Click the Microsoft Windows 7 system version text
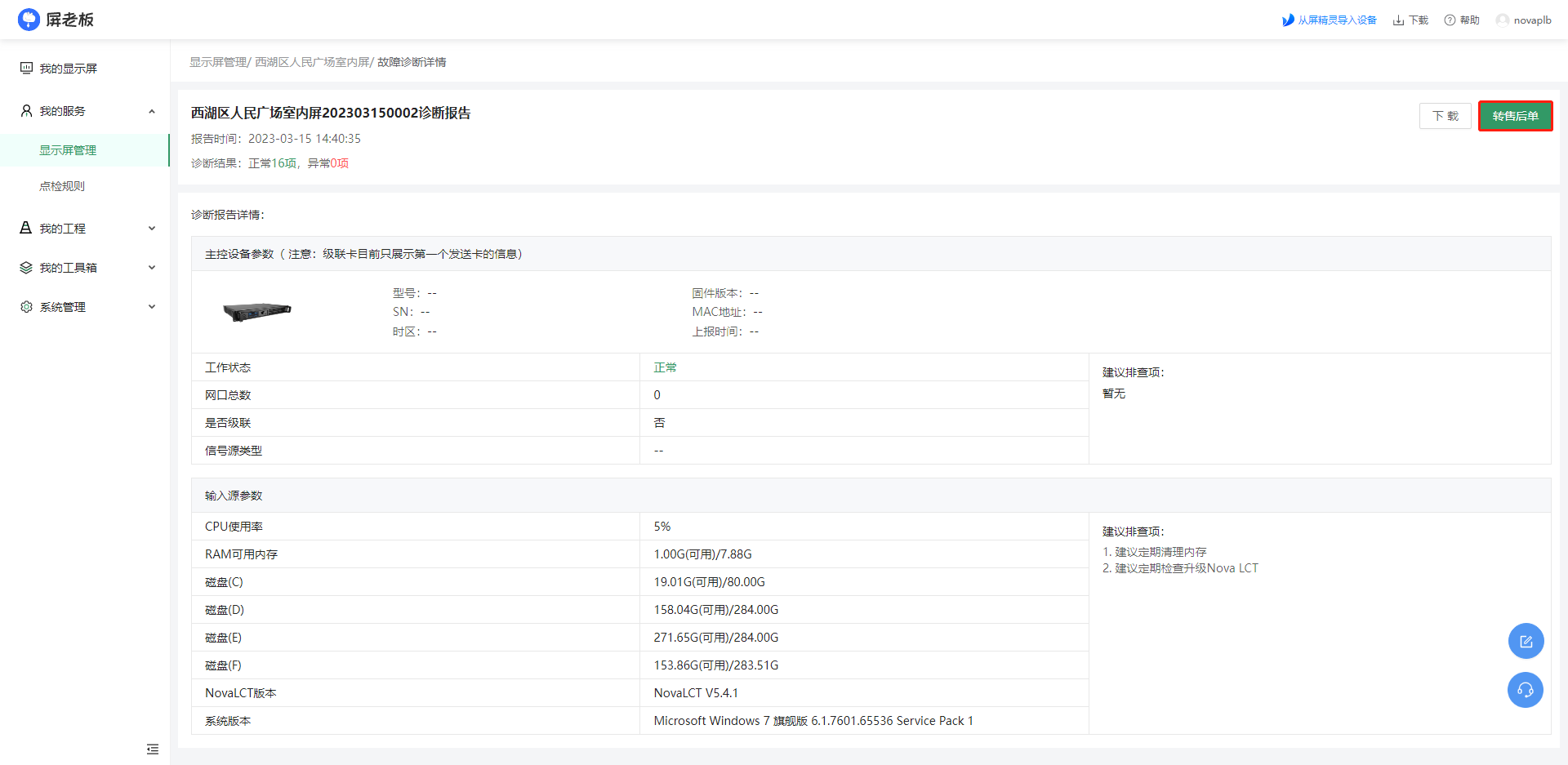The image size is (1568, 765). pyautogui.click(x=813, y=721)
